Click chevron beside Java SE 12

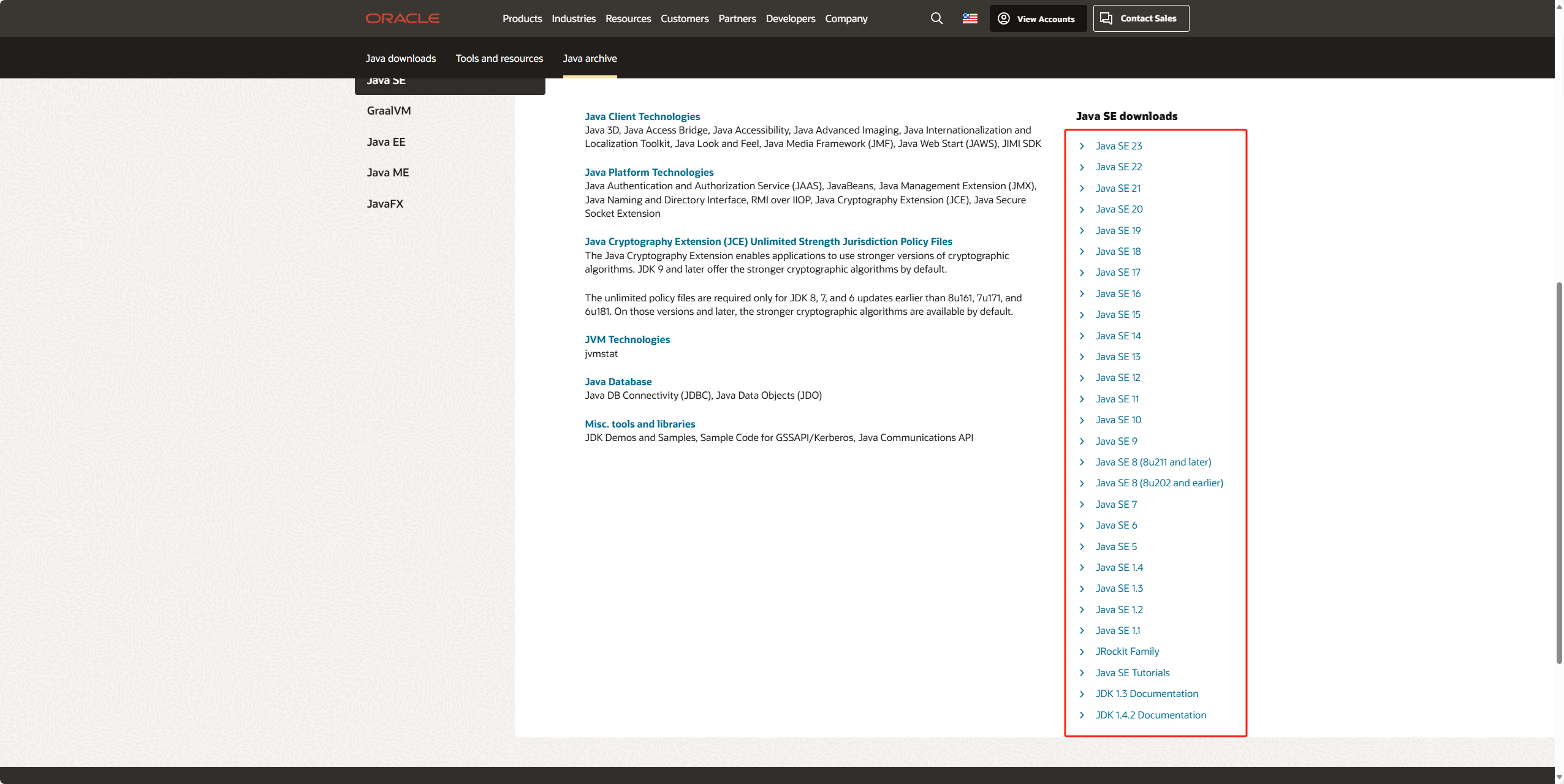coord(1082,378)
